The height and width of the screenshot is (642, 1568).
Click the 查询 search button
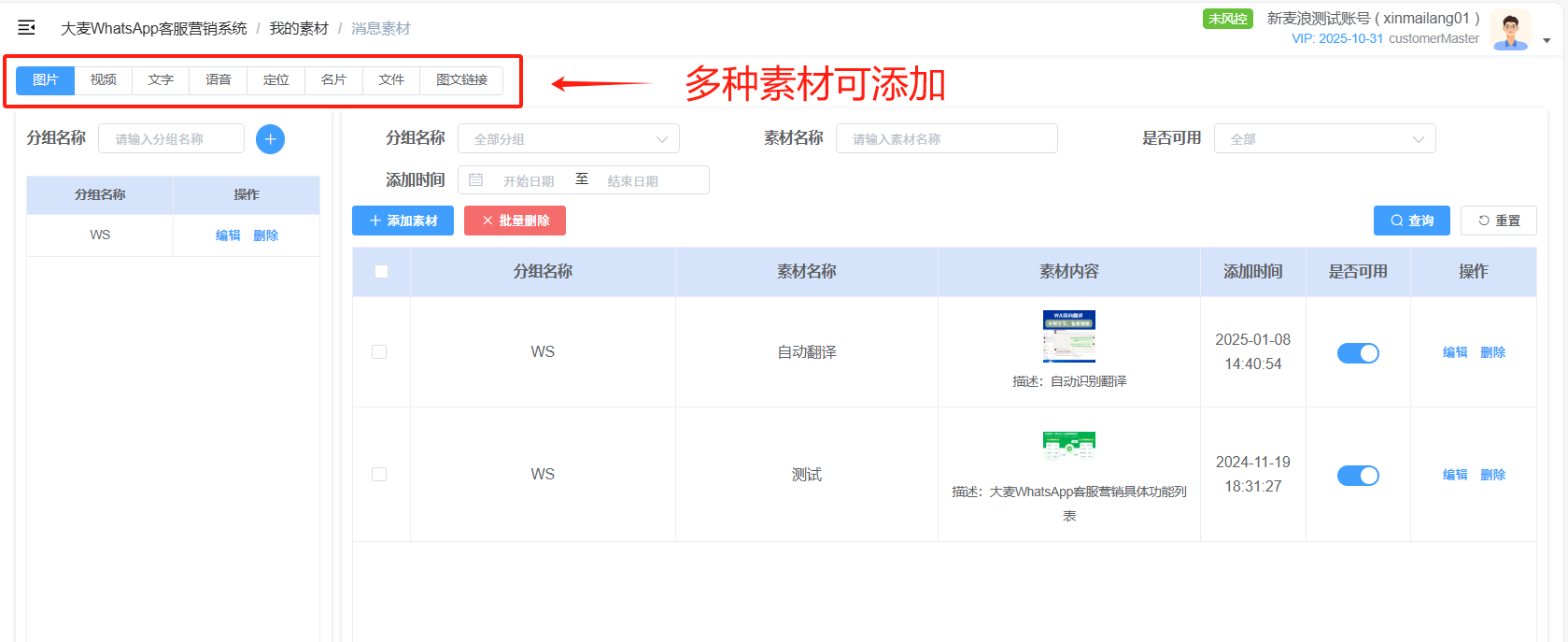click(1411, 221)
